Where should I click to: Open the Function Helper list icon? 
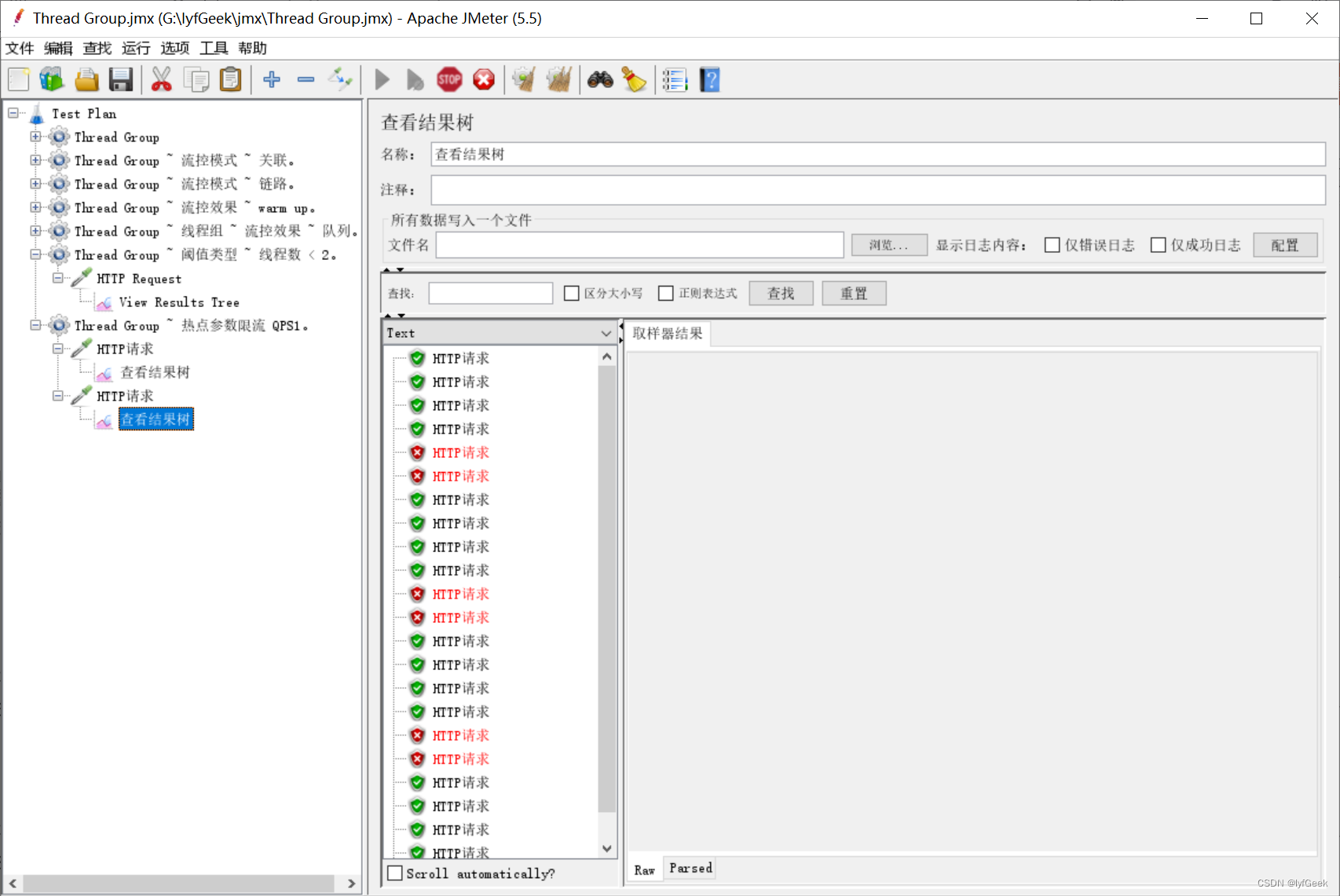tap(675, 79)
